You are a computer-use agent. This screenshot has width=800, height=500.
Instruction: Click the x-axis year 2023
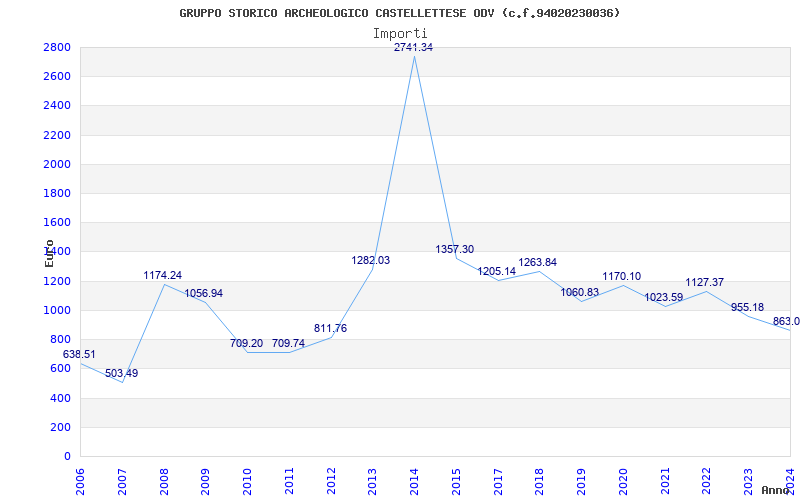(x=749, y=481)
